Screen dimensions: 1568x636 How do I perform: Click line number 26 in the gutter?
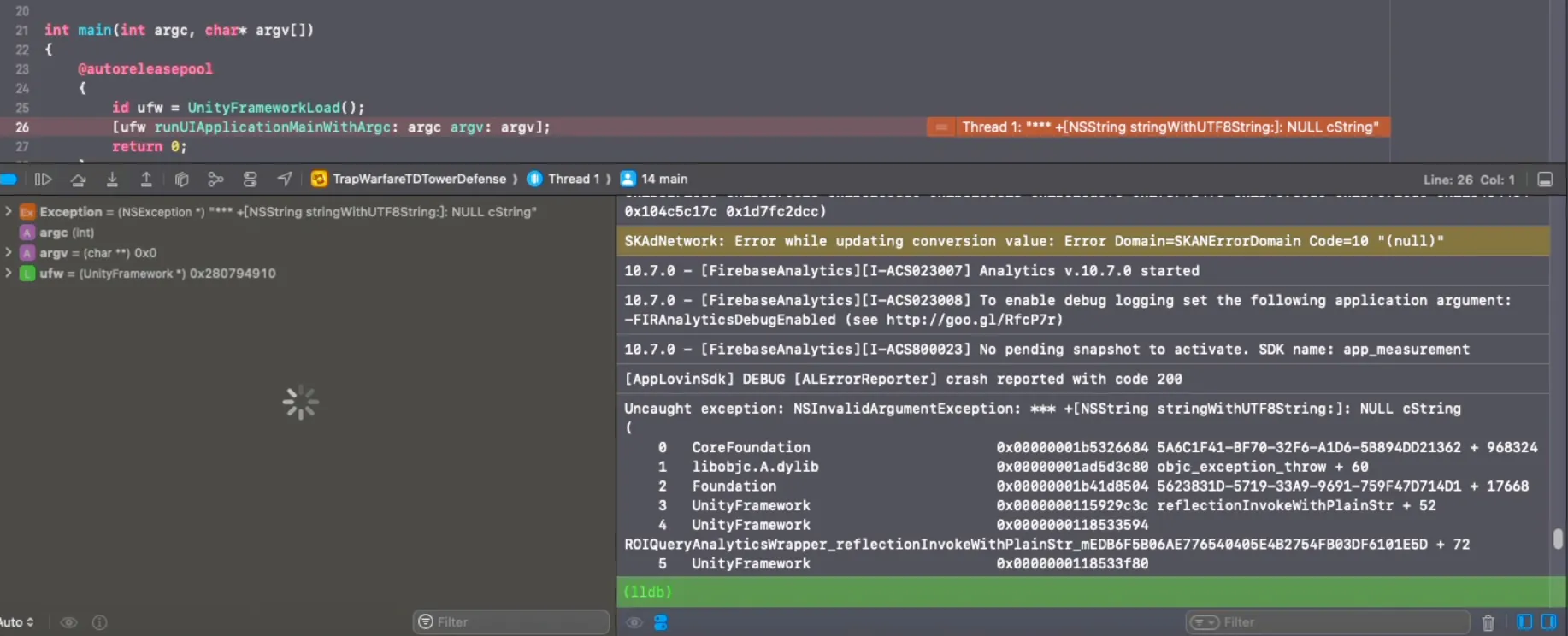pos(22,127)
